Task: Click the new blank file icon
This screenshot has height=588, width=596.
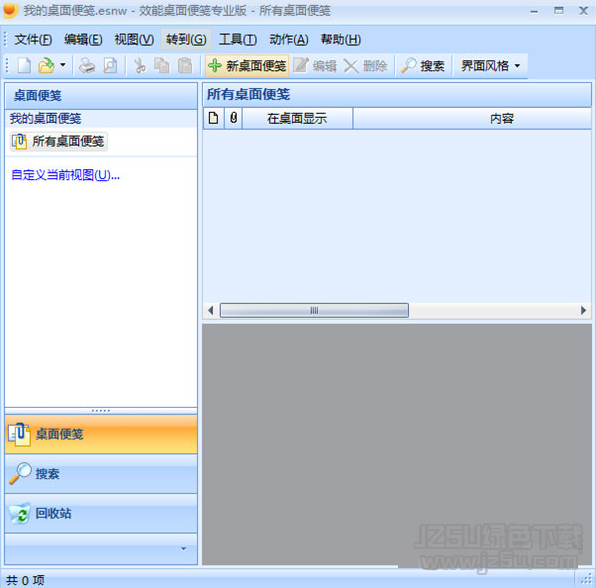Action: (x=24, y=66)
